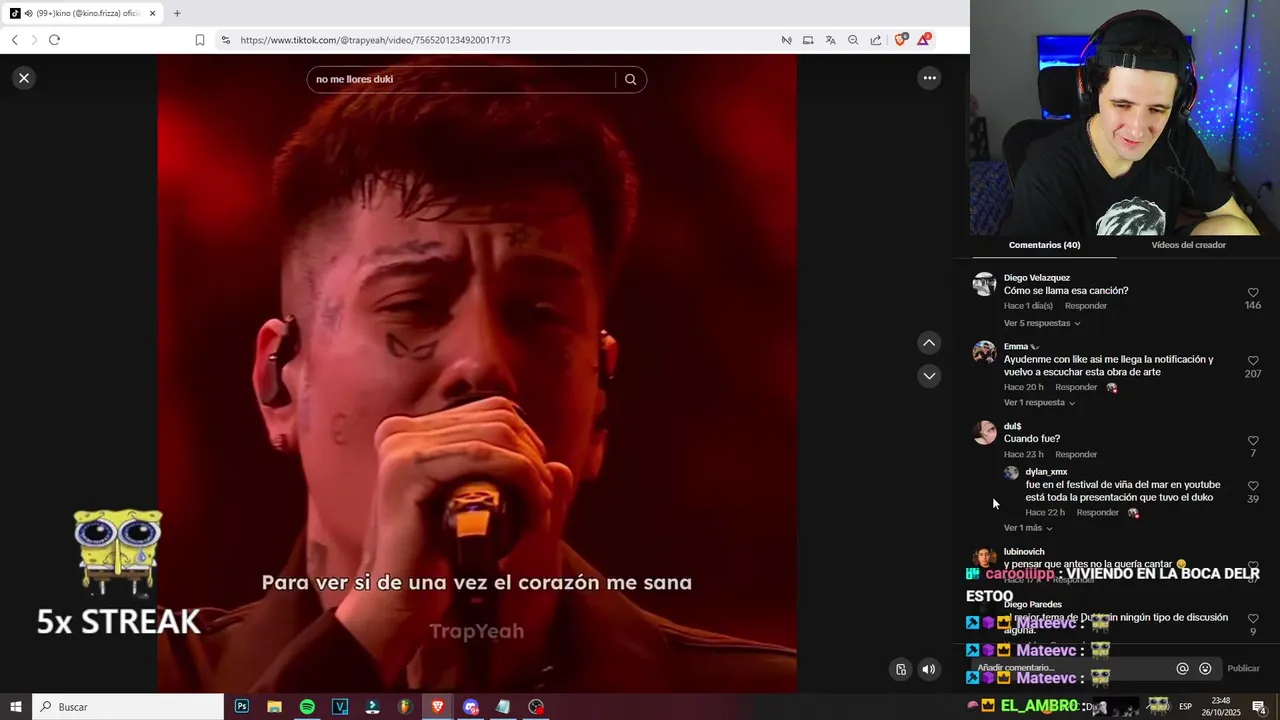
Task: Like Diego Velazquez's comment
Action: tap(1253, 293)
